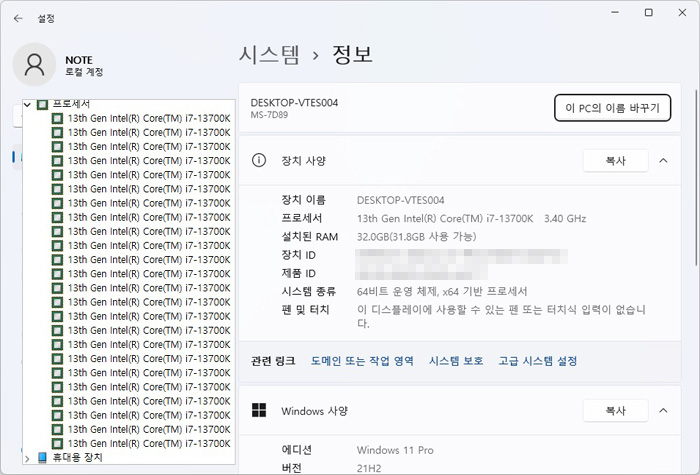Click the 설정 window title
700x475 pixels.
pos(46,18)
